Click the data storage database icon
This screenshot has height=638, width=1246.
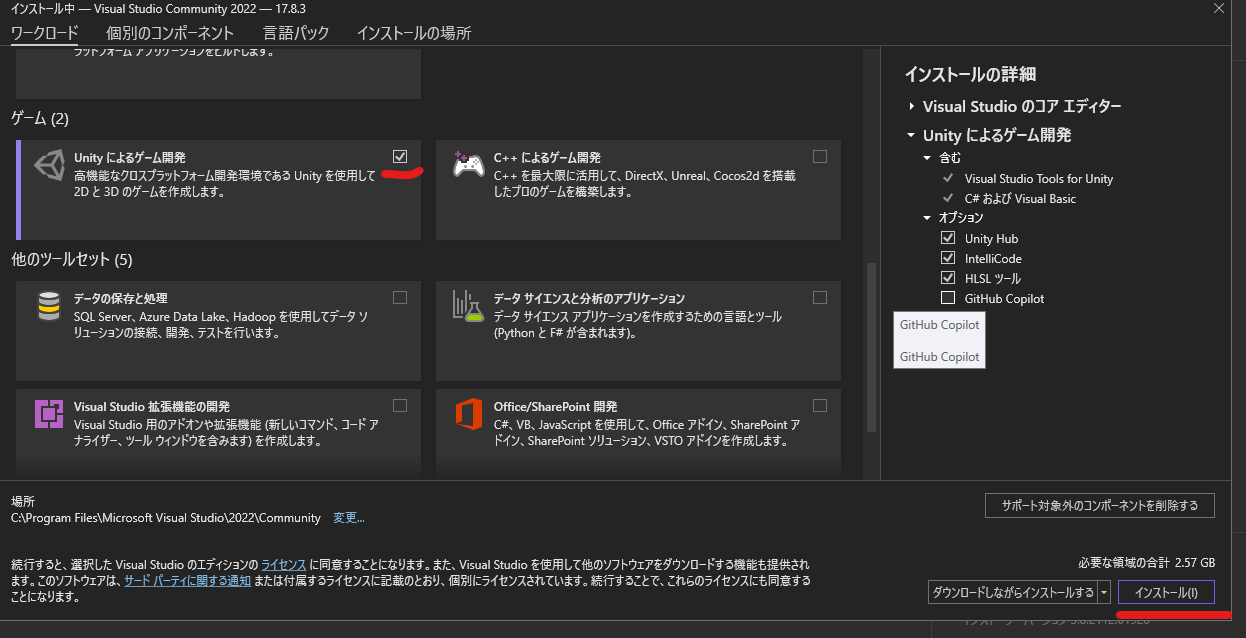(49, 306)
